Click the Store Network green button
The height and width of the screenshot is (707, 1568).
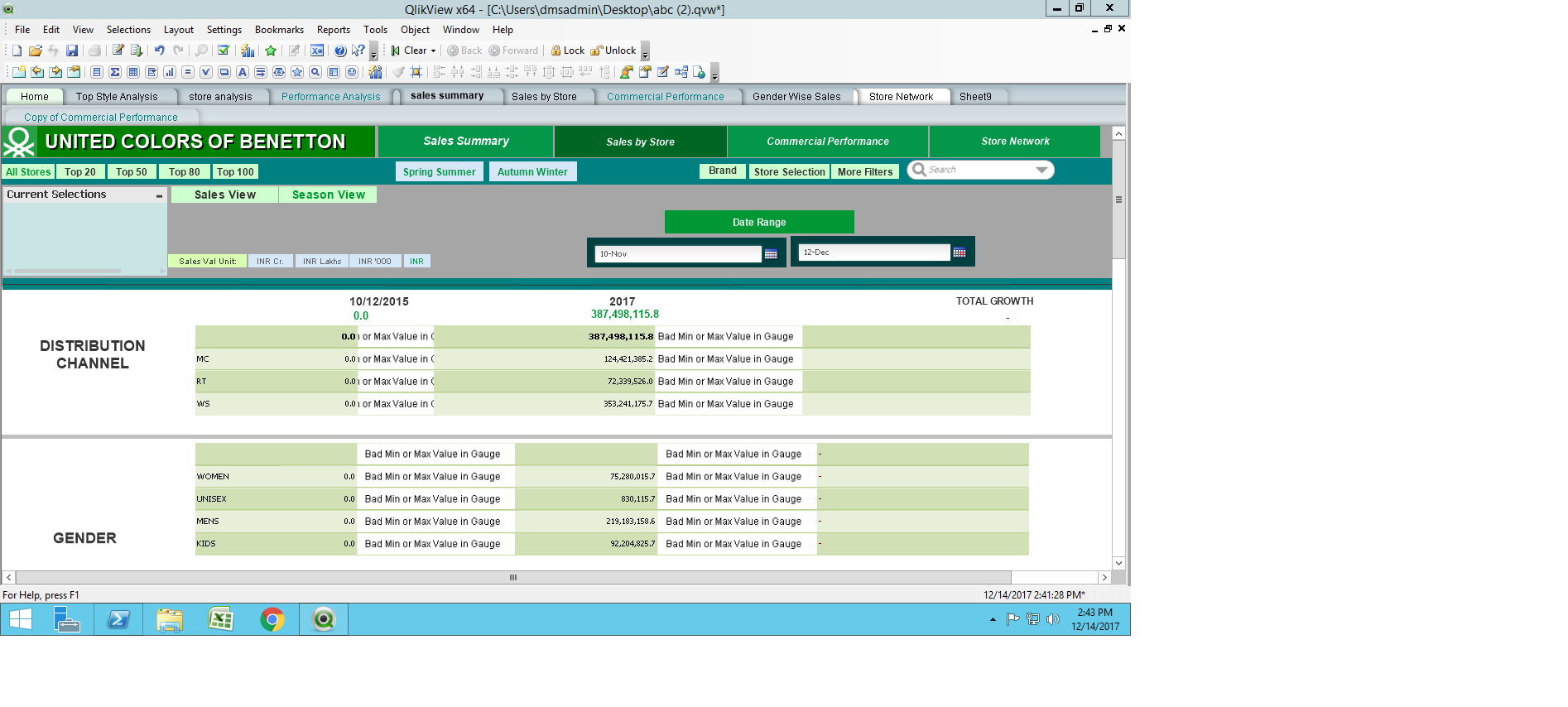point(1015,142)
